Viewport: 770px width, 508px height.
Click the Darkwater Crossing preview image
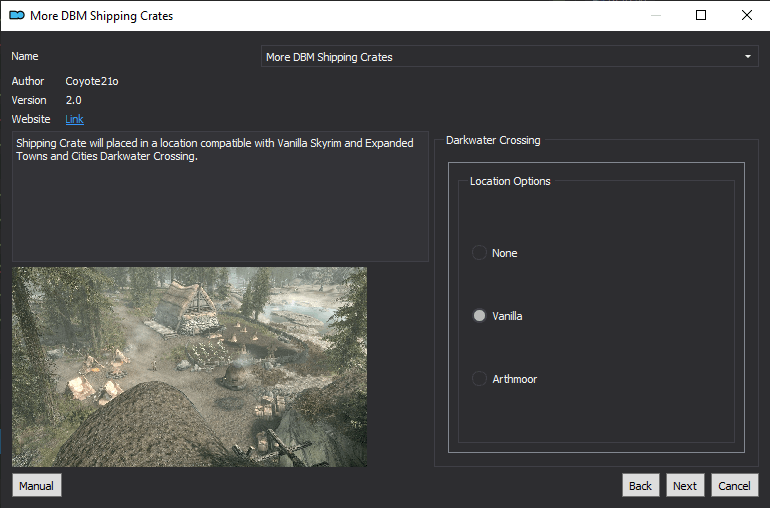pyautogui.click(x=190, y=367)
